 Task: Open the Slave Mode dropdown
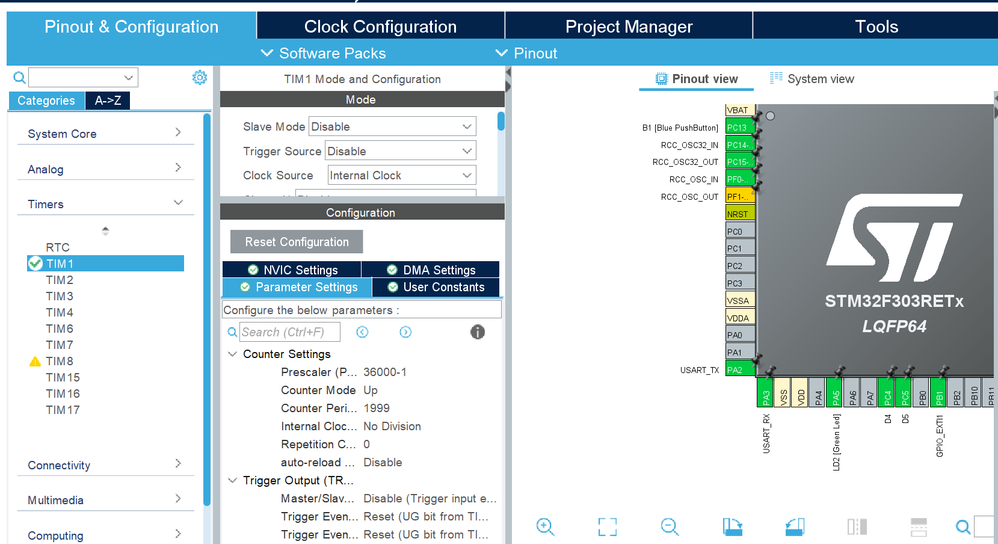[x=392, y=127]
